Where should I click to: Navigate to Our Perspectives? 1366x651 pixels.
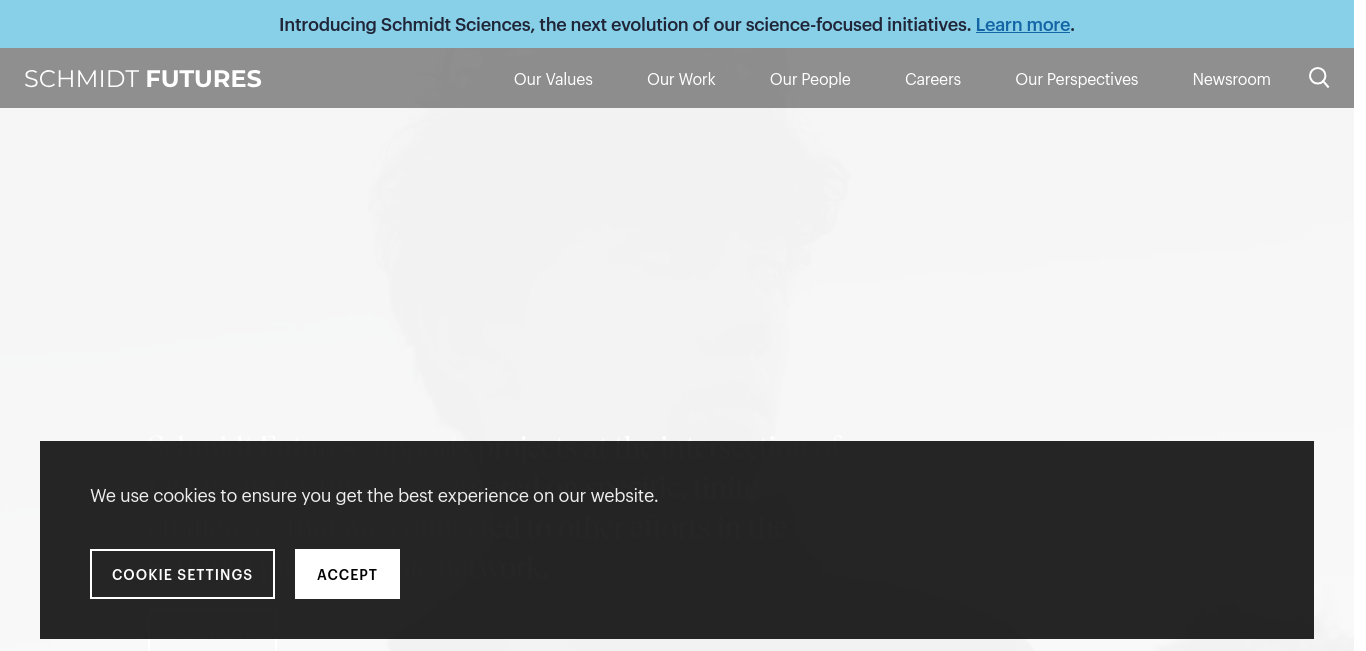(x=1077, y=79)
